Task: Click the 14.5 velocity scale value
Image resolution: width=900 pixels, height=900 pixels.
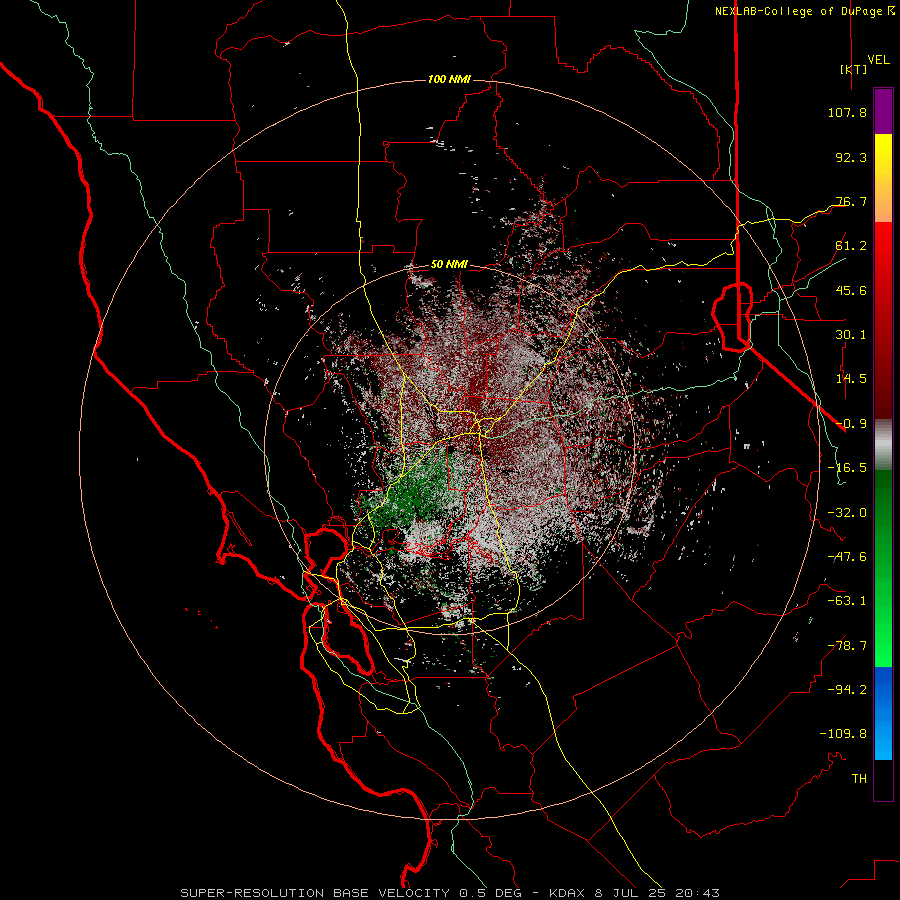Action: coord(851,379)
